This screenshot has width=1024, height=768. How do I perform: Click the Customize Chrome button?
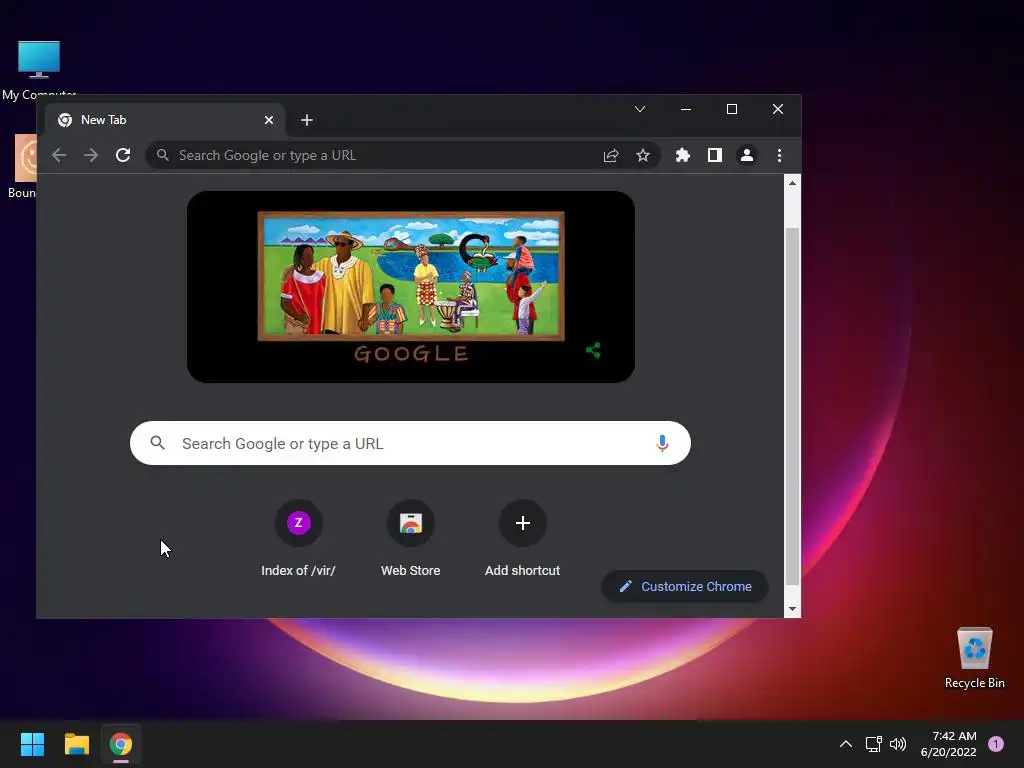(x=684, y=586)
